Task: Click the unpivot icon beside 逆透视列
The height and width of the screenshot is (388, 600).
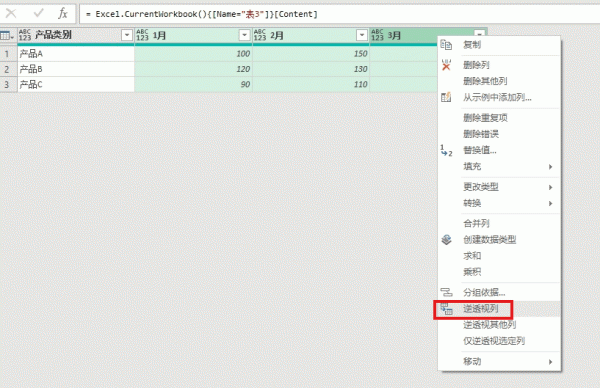Action: click(x=446, y=309)
